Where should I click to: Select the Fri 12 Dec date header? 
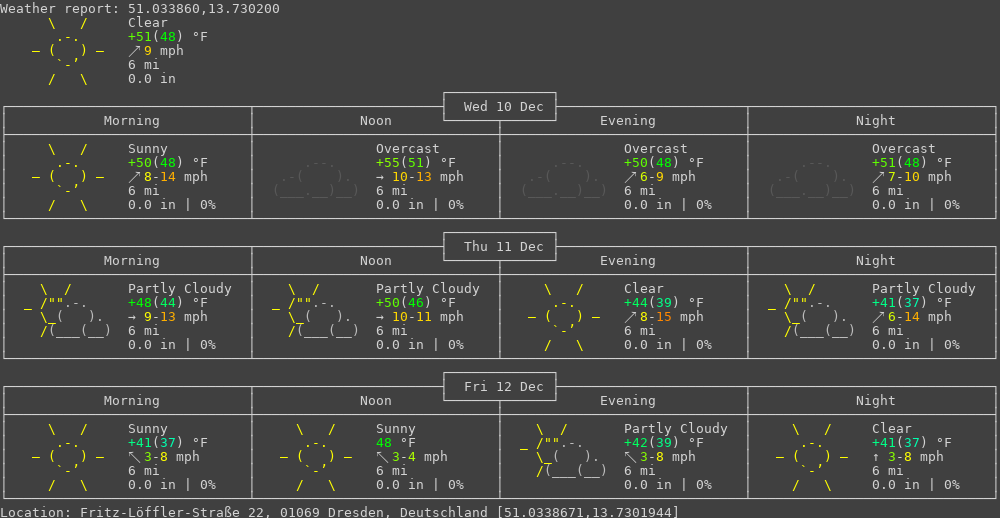click(500, 387)
